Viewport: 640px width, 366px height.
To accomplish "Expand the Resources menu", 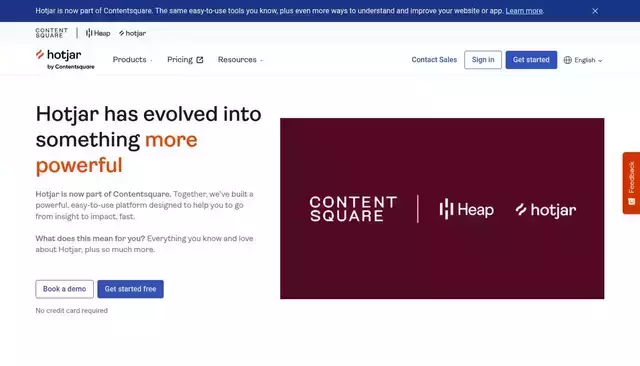I will point(240,60).
